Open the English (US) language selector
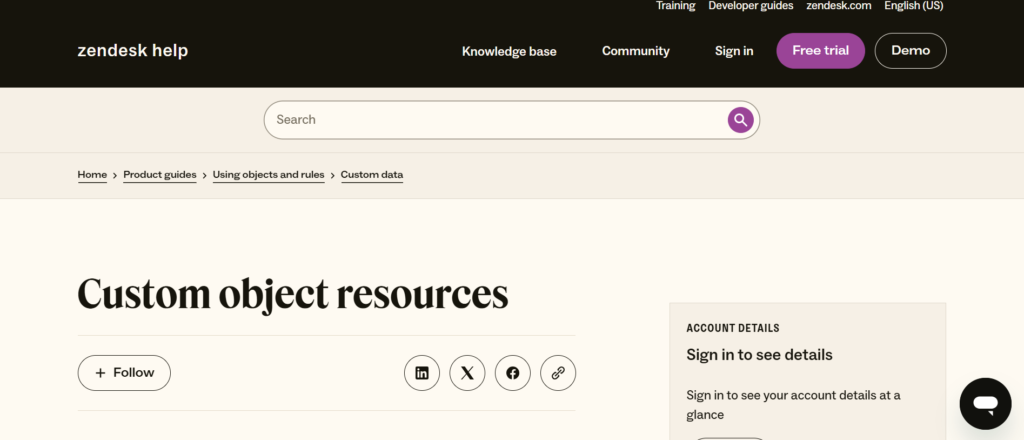Image resolution: width=1024 pixels, height=440 pixels. (x=913, y=6)
